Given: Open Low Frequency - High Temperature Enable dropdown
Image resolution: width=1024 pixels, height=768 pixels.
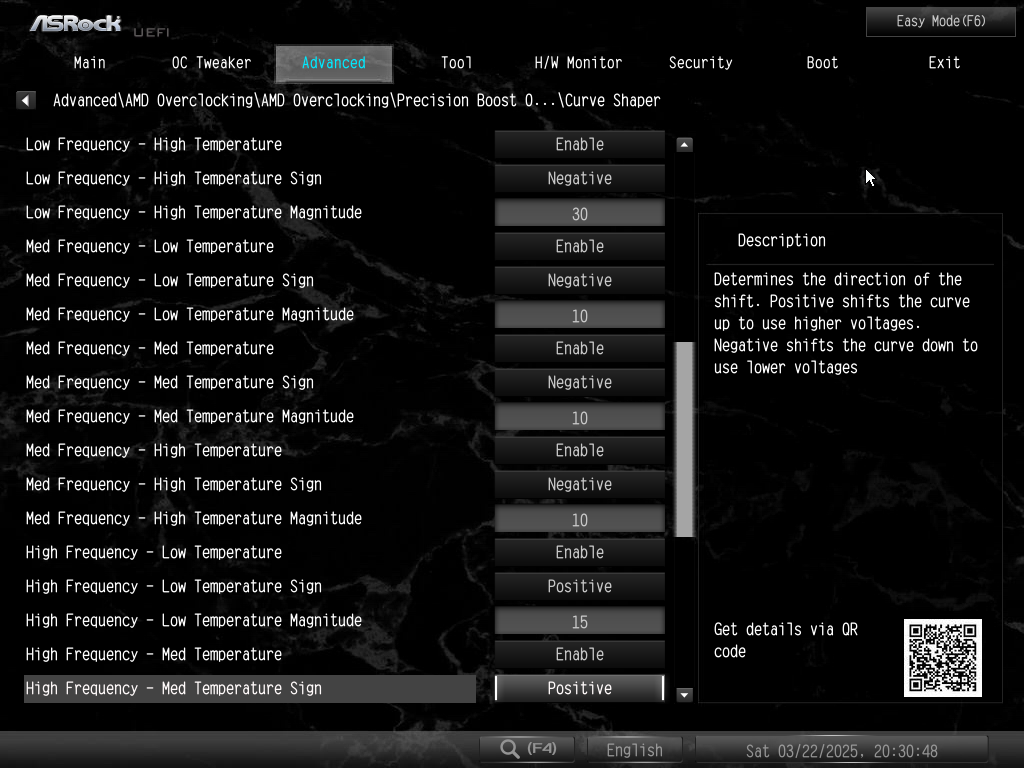Looking at the screenshot, I should click(579, 144).
